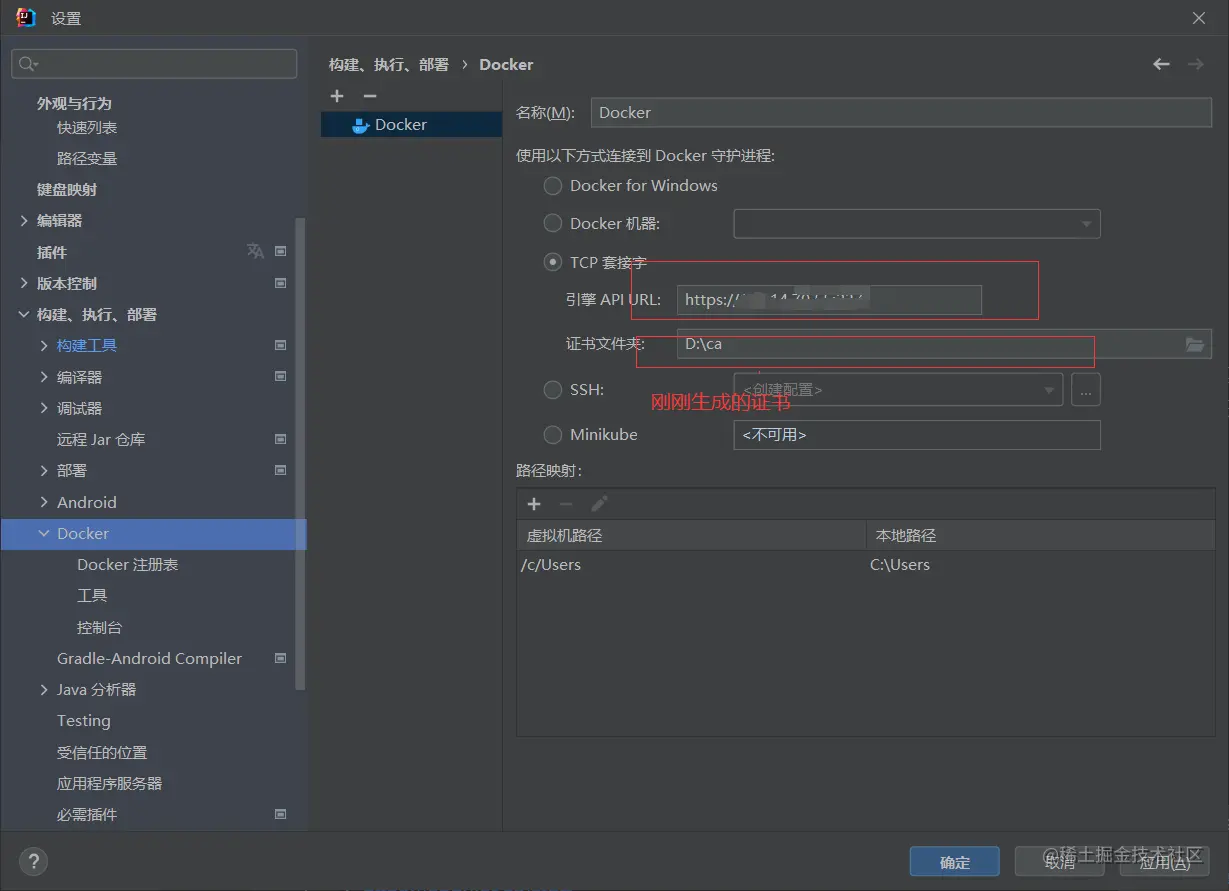The width and height of the screenshot is (1229, 891).
Task: Click the settings search field
Action: pyautogui.click(x=154, y=64)
